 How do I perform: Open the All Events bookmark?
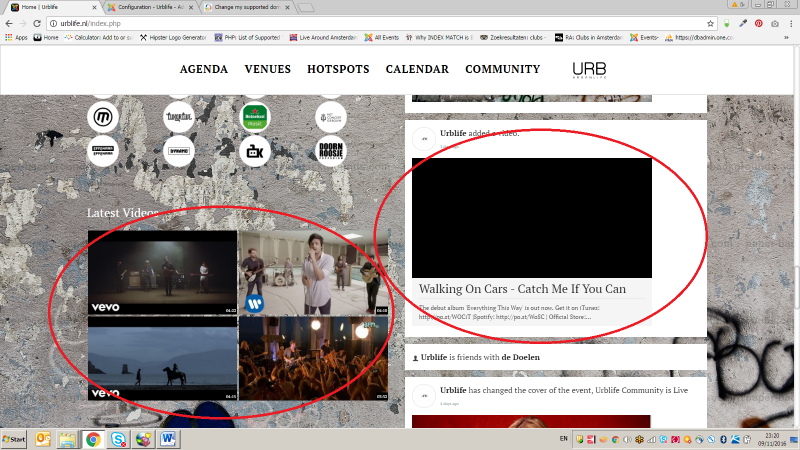tap(382, 37)
